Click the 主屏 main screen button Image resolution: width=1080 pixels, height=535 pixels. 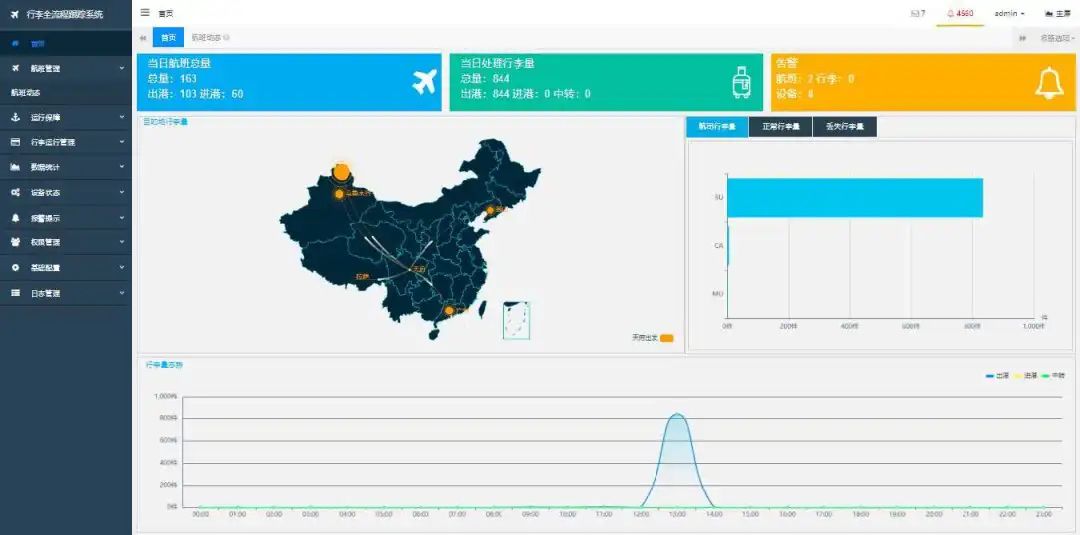tap(1057, 13)
